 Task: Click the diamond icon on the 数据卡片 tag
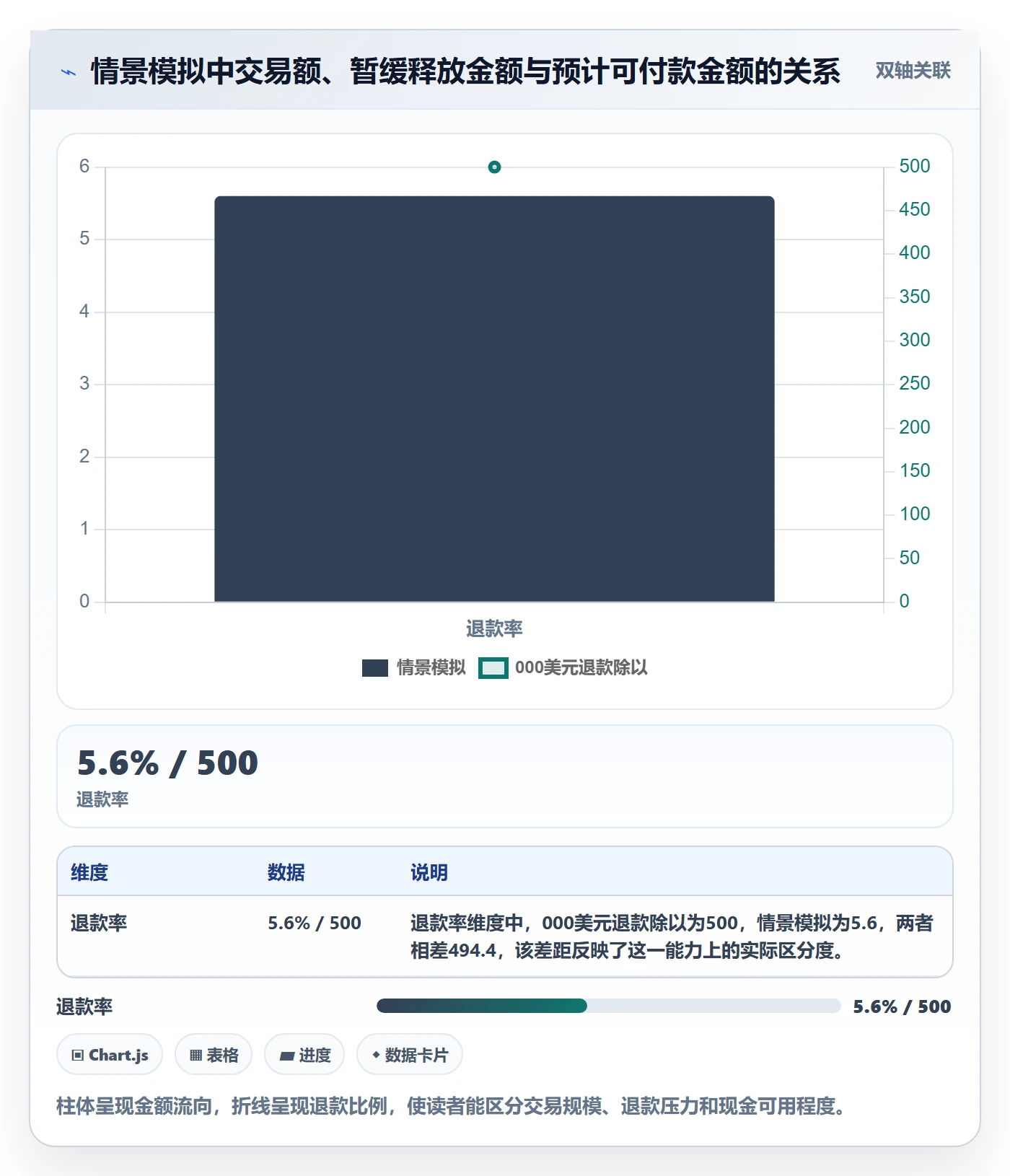coord(376,1055)
